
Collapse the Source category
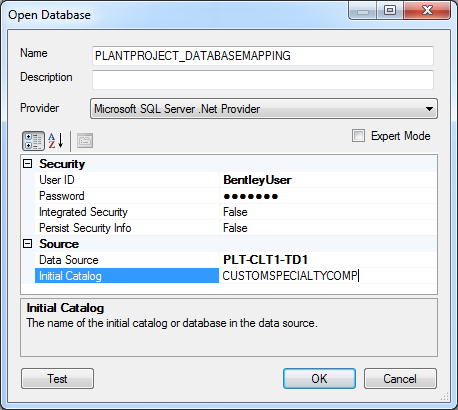(28, 244)
